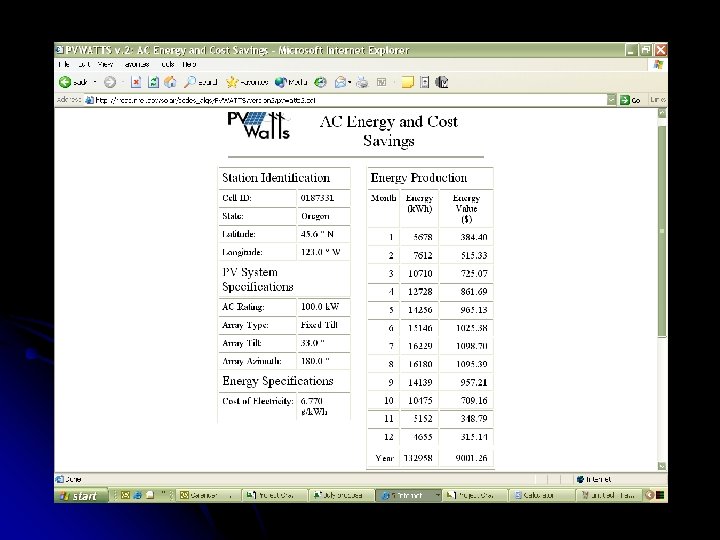The width and height of the screenshot is (720, 540).
Task: Click the Internet zone icon in status bar
Action: (x=580, y=479)
